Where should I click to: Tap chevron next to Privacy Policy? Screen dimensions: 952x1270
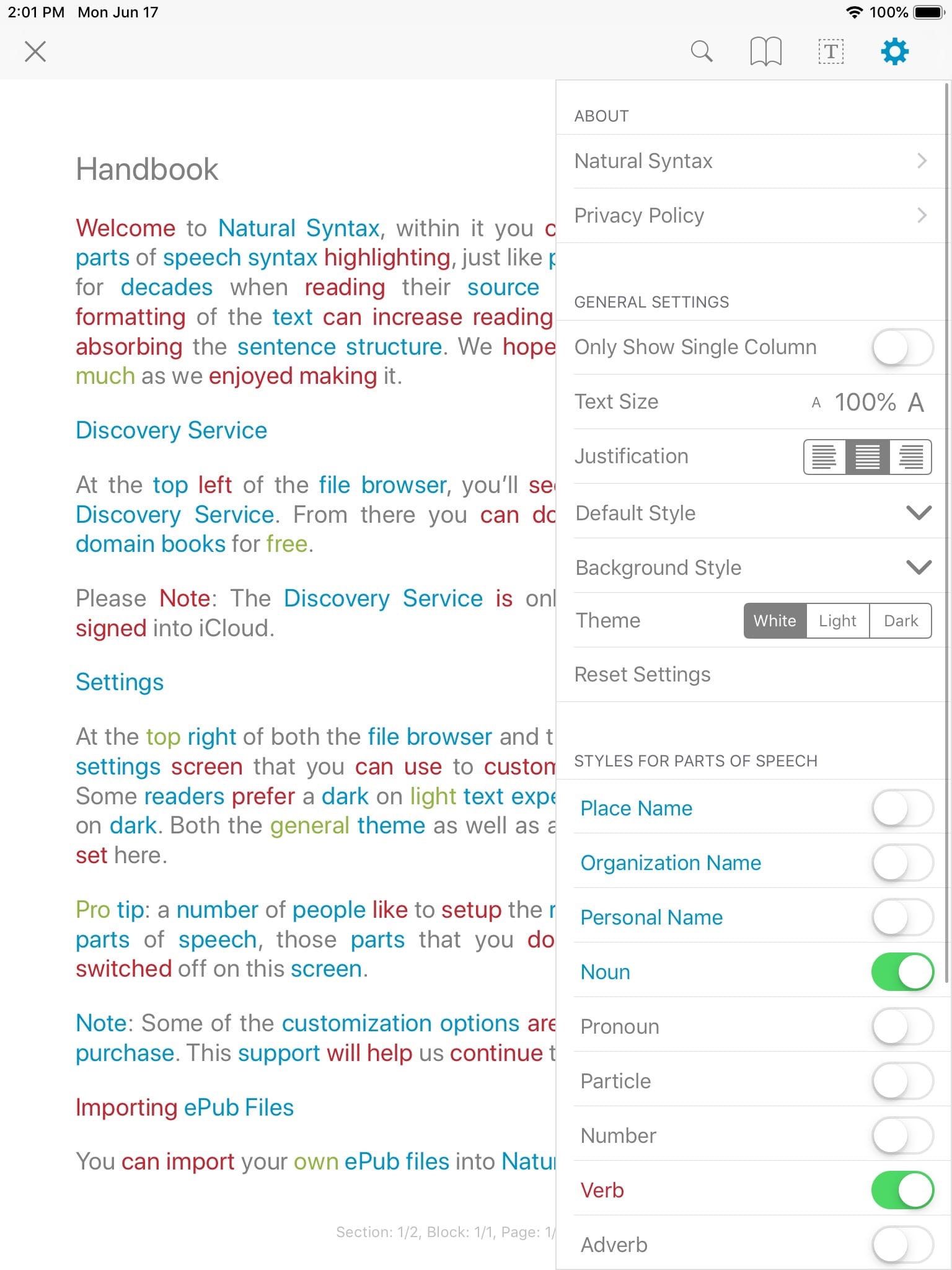click(922, 216)
